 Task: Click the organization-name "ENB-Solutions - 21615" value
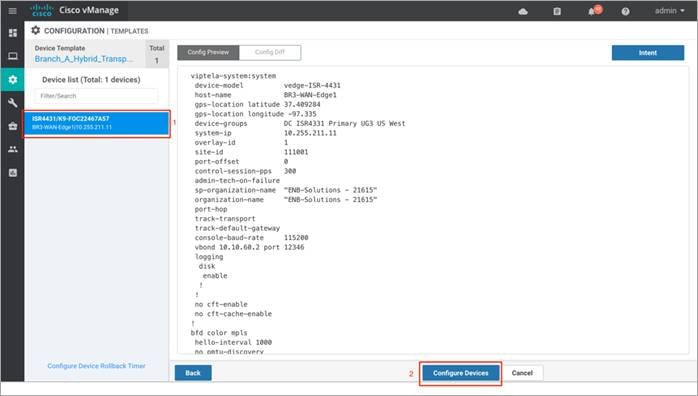pyautogui.click(x=330, y=200)
